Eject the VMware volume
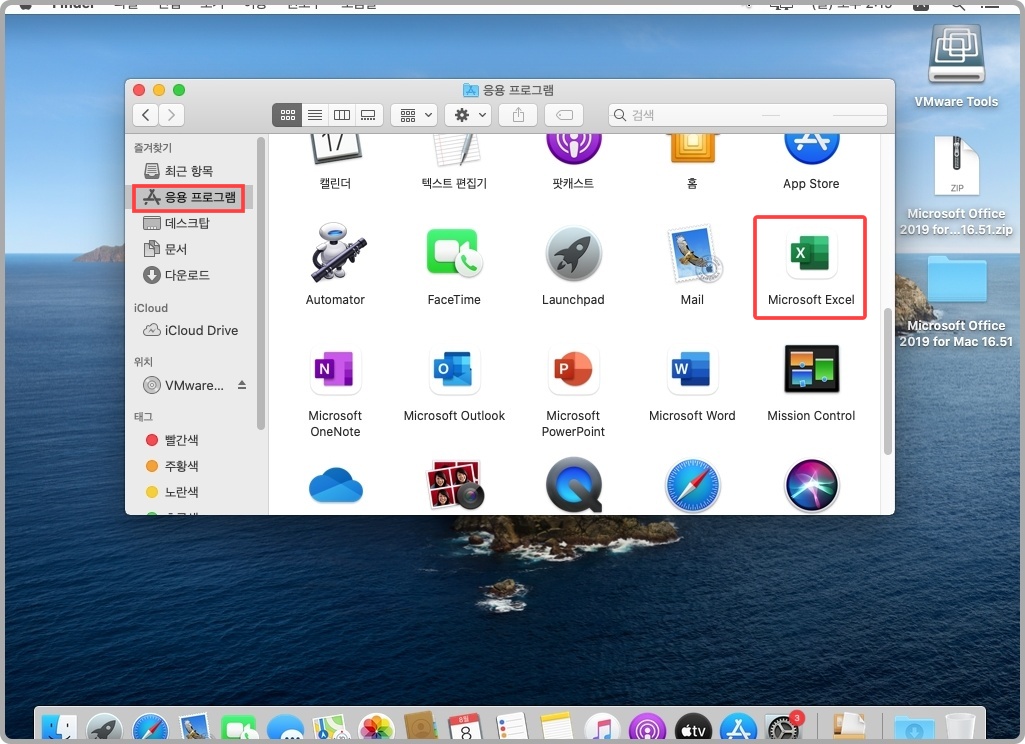The width and height of the screenshot is (1025, 744). [242, 384]
